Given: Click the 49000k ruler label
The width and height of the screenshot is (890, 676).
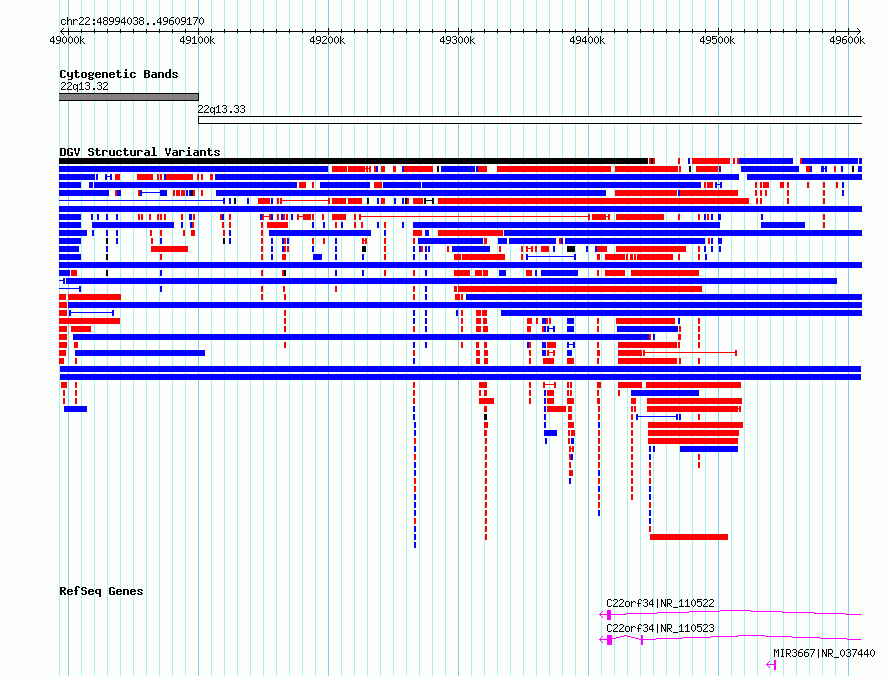Looking at the screenshot, I should 67,40.
